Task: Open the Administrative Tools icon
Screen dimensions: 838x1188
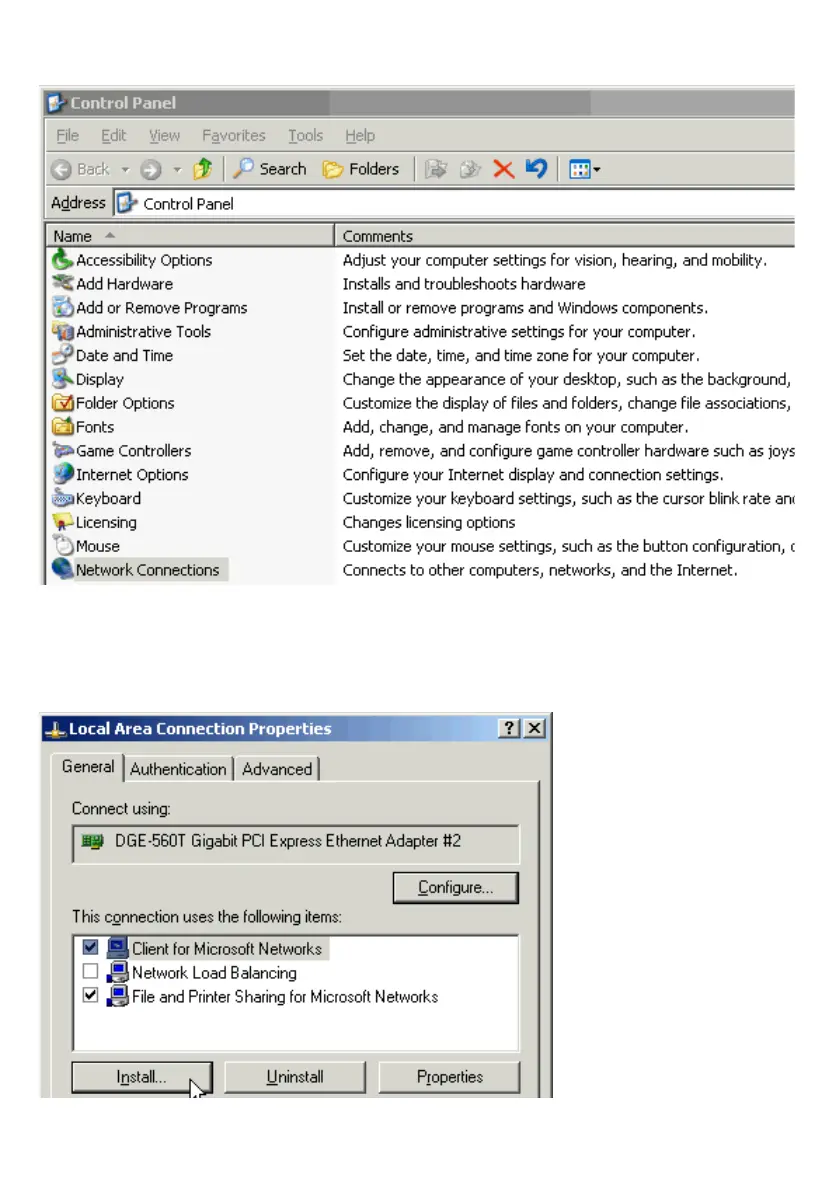Action: [x=62, y=331]
